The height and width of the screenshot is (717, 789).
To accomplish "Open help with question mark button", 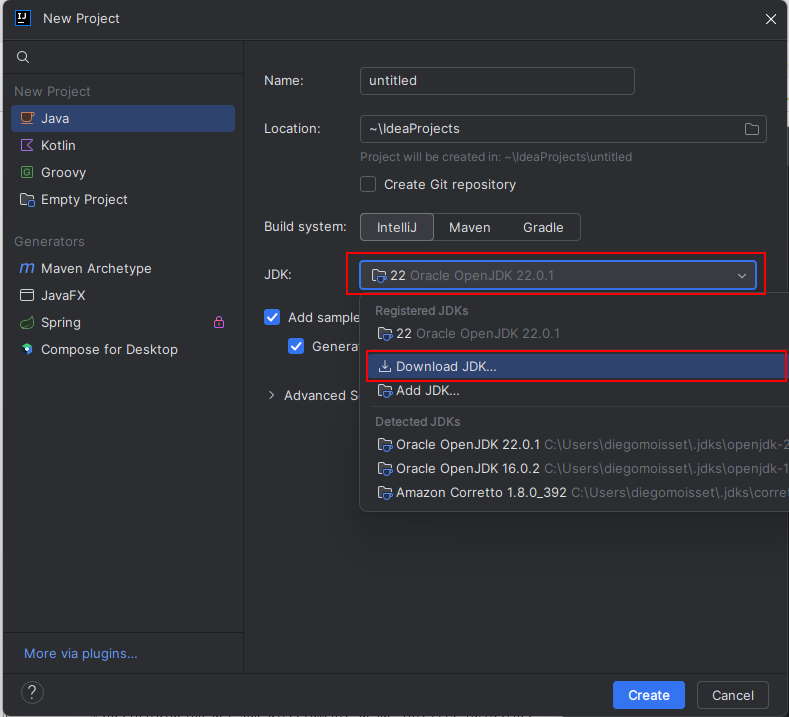I will click(32, 693).
